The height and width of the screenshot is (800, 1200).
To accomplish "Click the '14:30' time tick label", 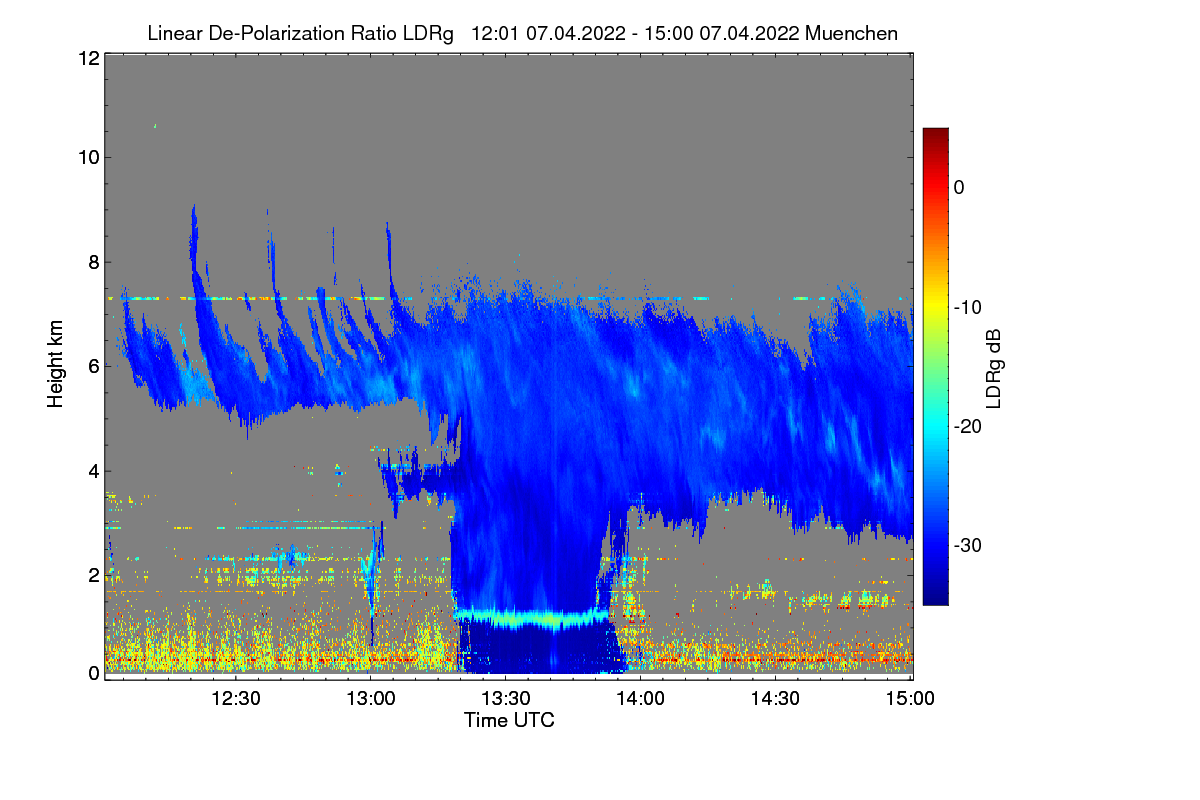I will [x=775, y=698].
